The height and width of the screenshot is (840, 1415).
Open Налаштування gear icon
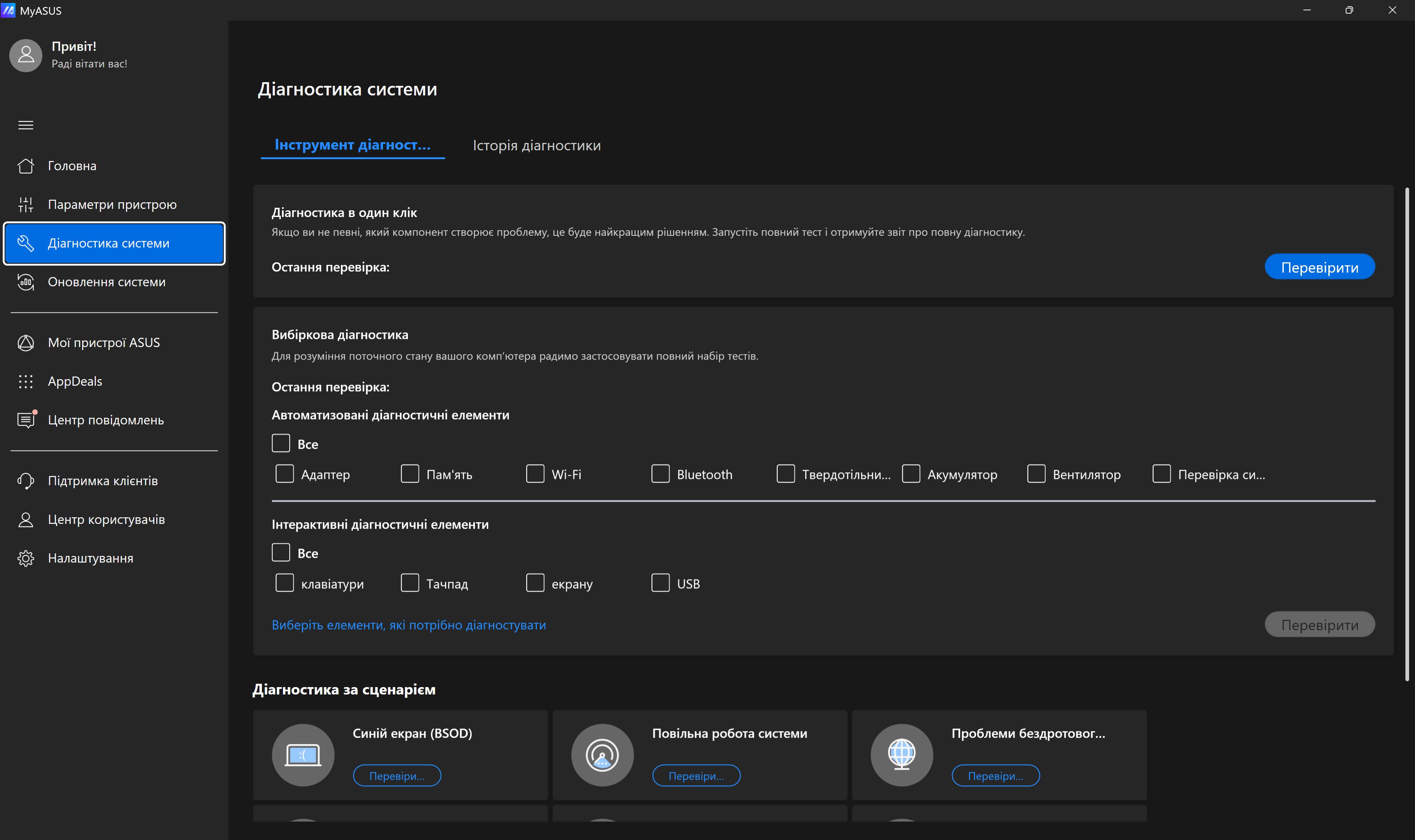click(x=25, y=558)
